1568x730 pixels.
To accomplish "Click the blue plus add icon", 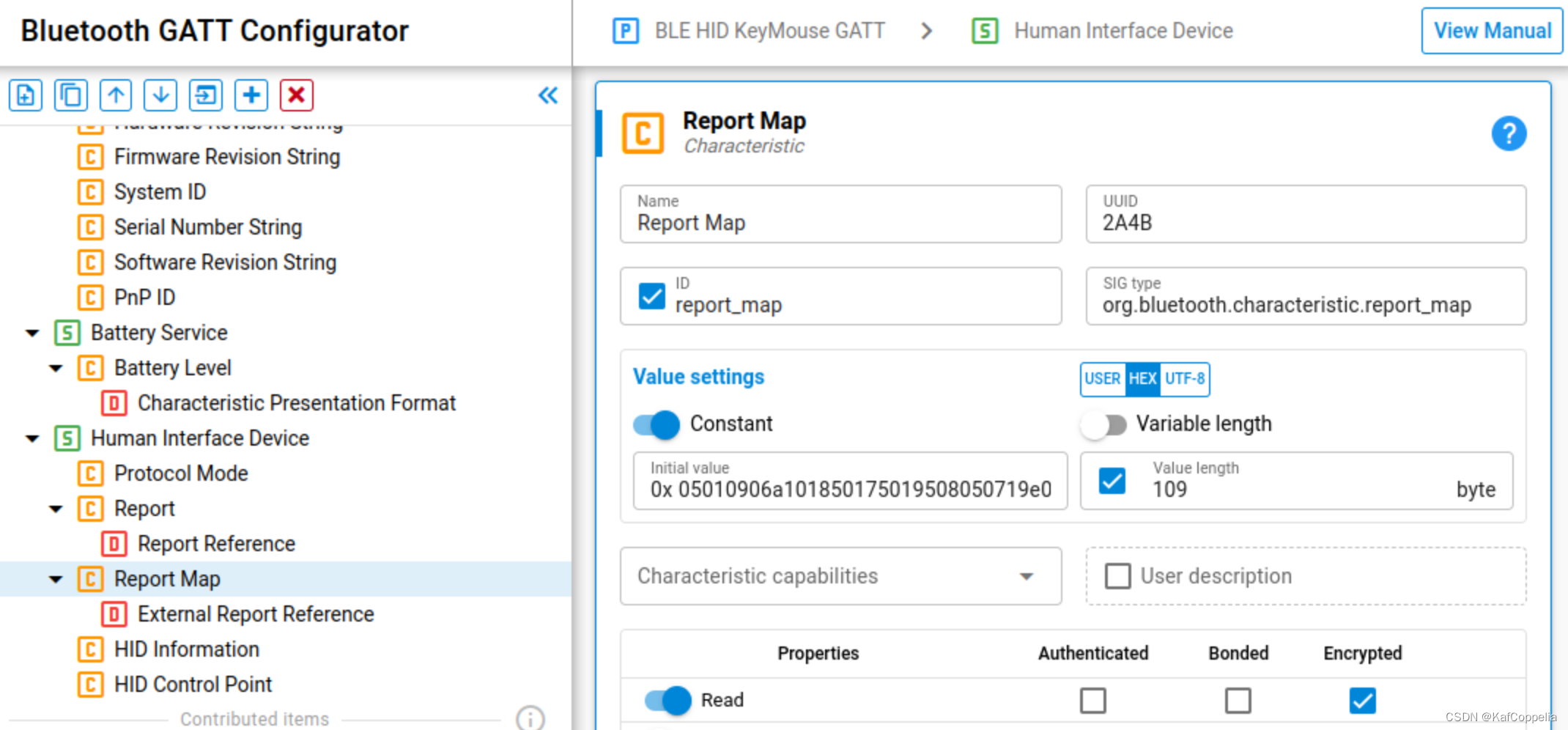I will (x=251, y=95).
